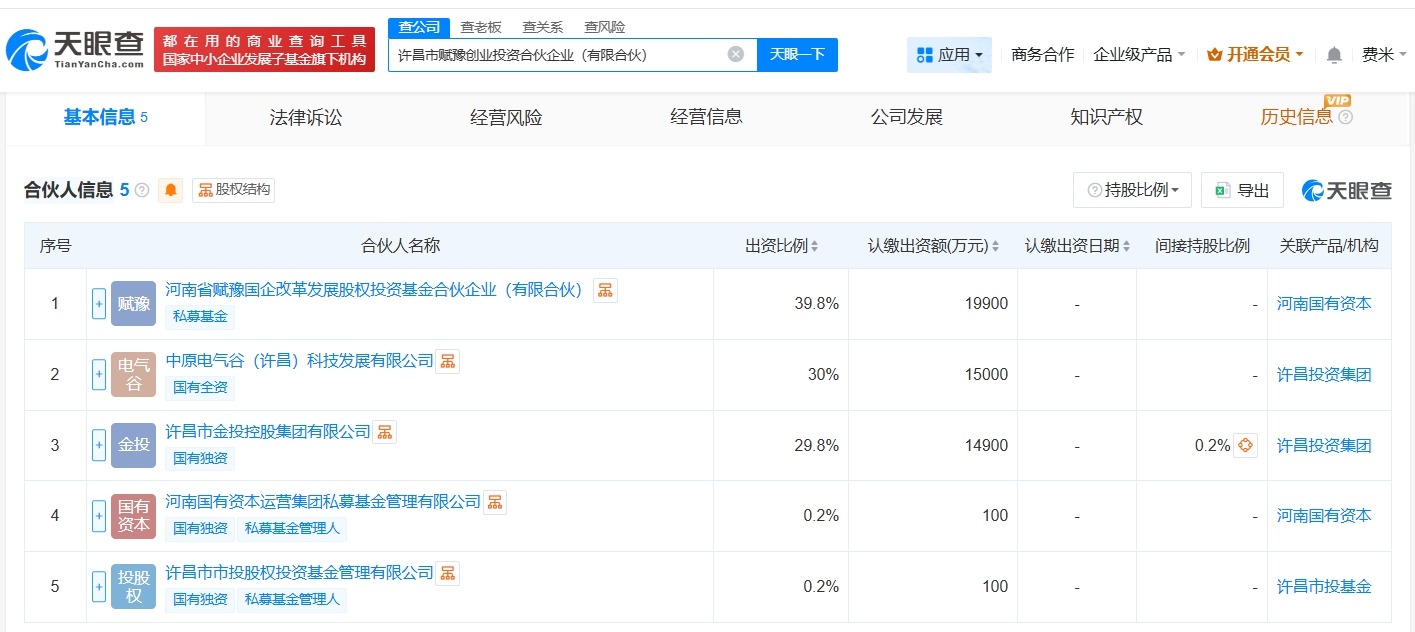This screenshot has height=632, width=1415.
Task: Clear search box using the X icon
Action: pos(735,55)
